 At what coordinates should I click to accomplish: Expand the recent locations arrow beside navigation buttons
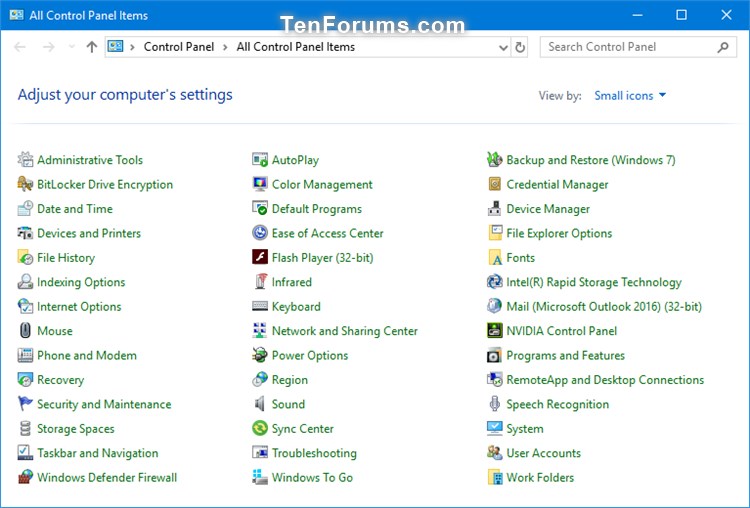coord(72,47)
